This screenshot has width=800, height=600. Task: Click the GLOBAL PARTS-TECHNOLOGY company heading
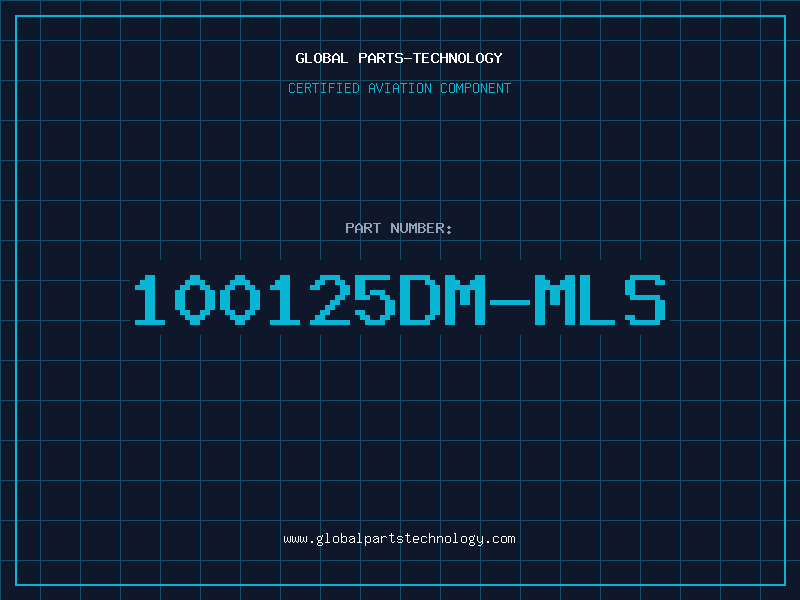[x=399, y=58]
